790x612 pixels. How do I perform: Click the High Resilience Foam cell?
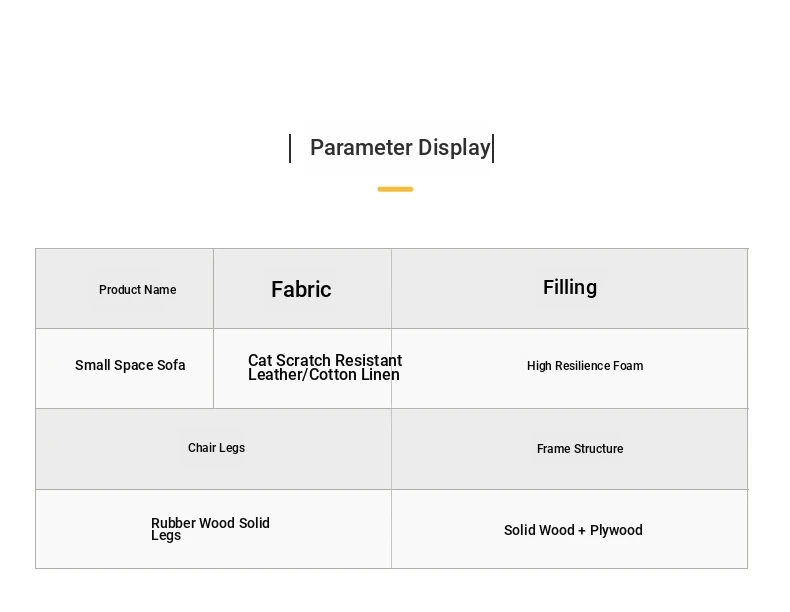[x=569, y=369]
